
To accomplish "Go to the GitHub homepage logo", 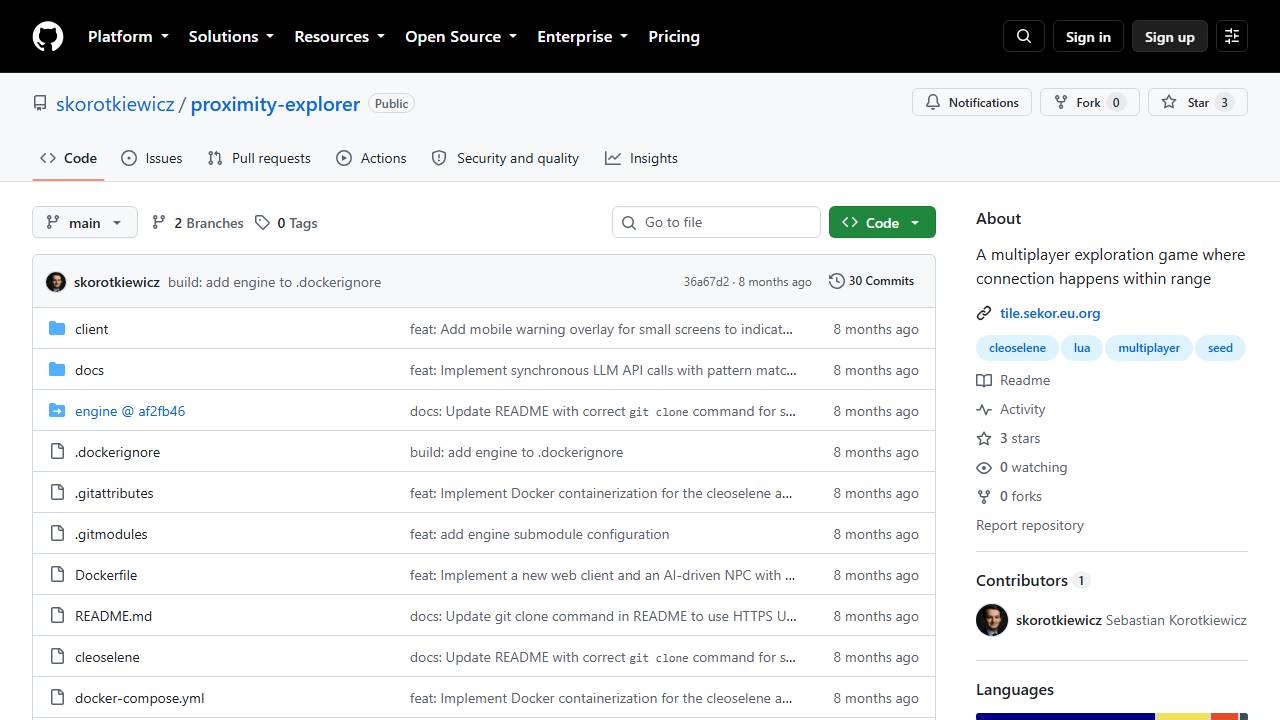I will (48, 36).
